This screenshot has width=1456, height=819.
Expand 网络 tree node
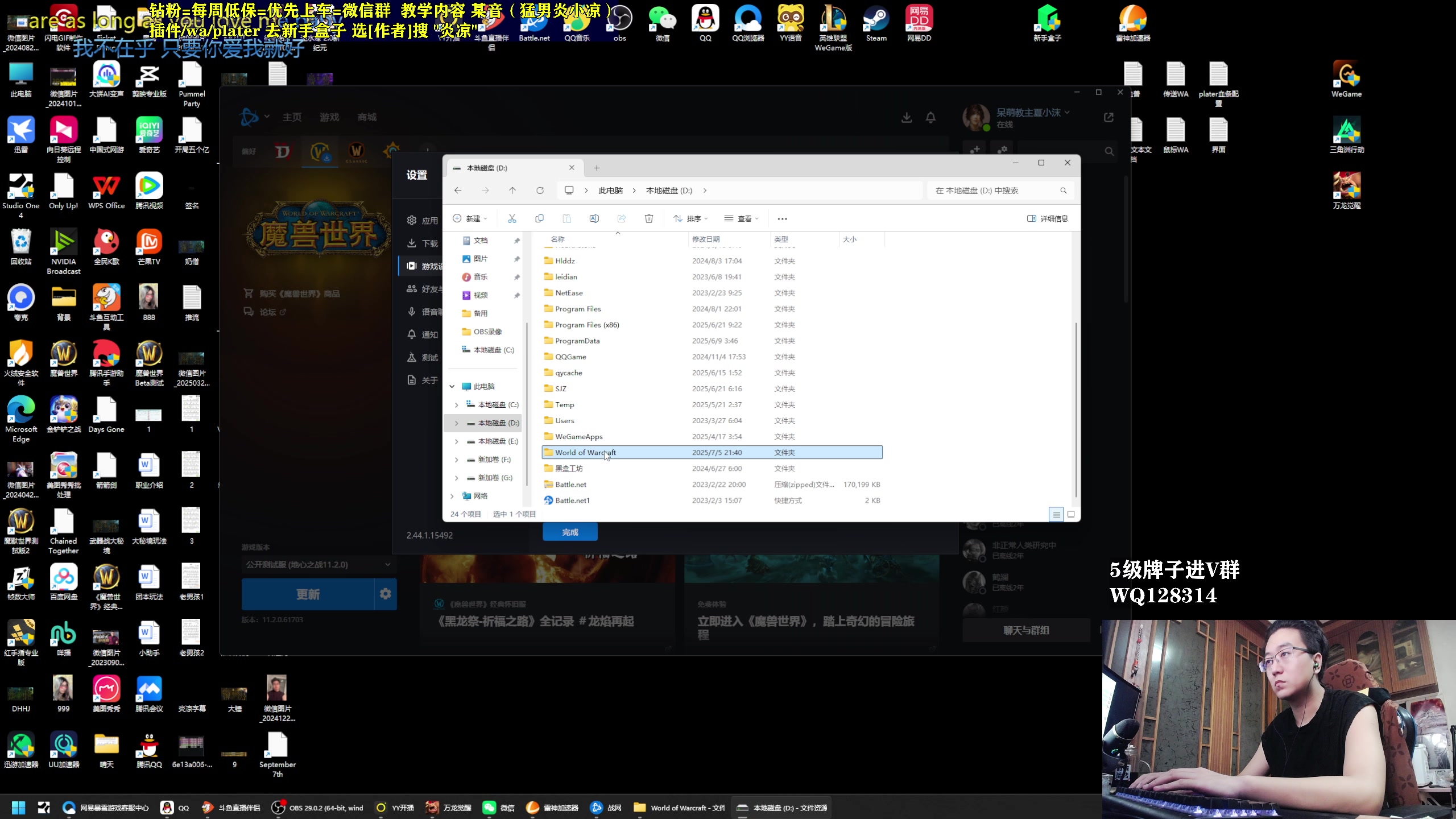click(x=452, y=496)
